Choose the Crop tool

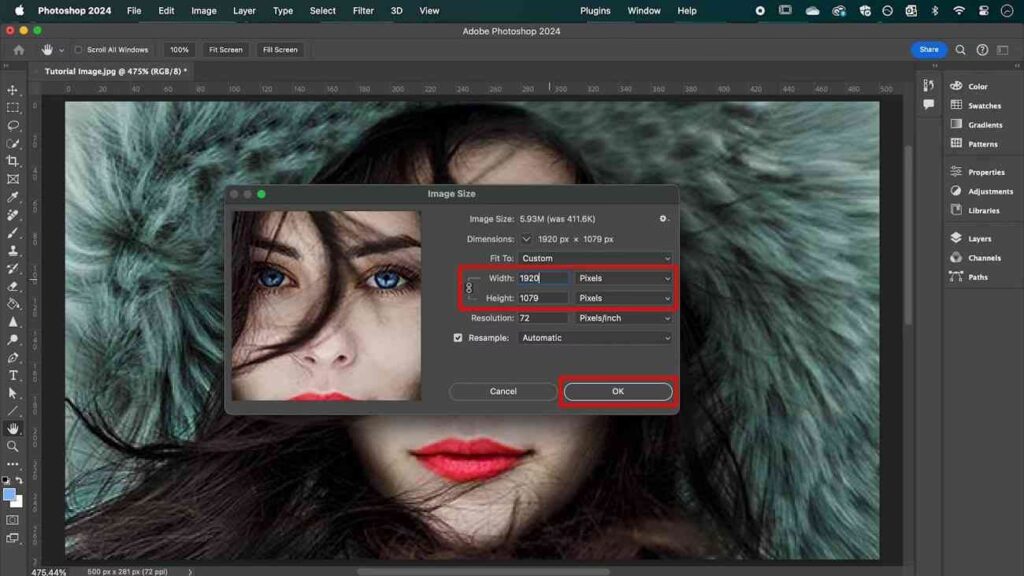point(13,161)
